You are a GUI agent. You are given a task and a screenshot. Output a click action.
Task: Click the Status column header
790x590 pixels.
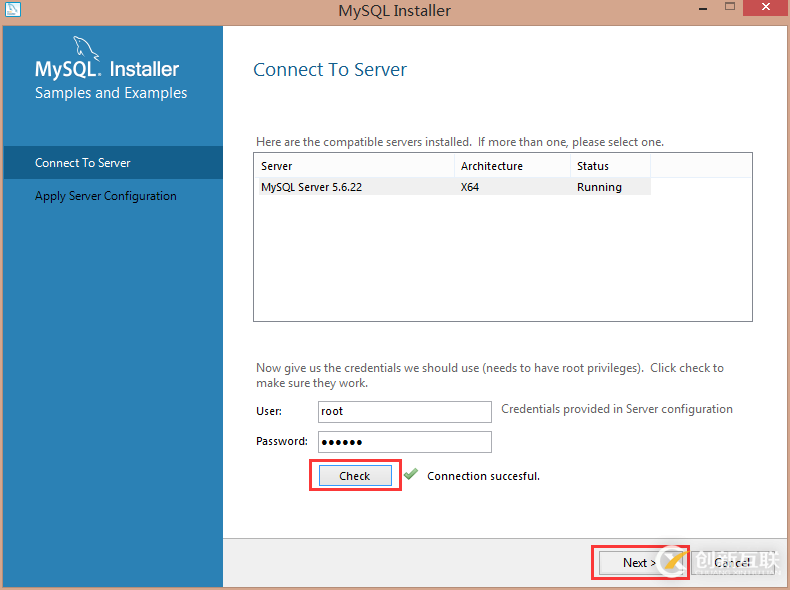coord(610,166)
